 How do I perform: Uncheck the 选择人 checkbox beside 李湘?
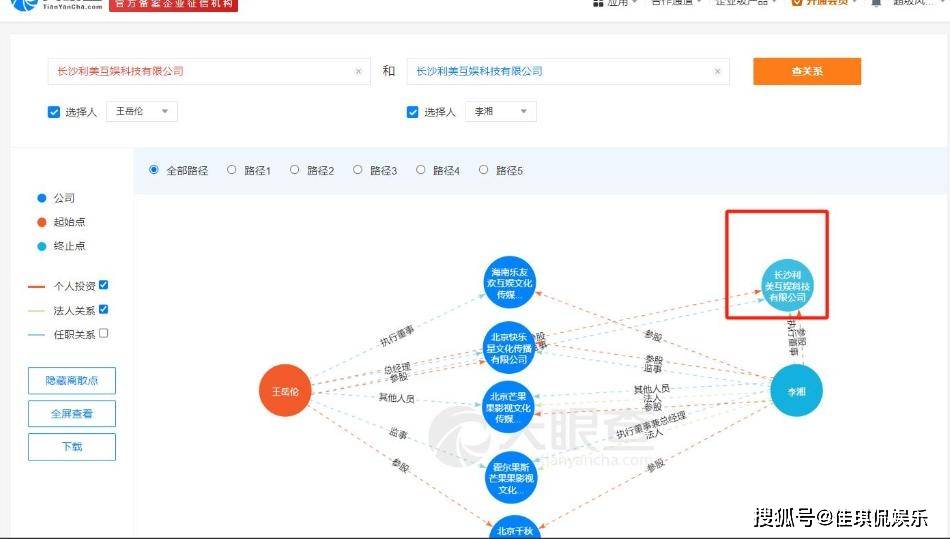tap(413, 112)
